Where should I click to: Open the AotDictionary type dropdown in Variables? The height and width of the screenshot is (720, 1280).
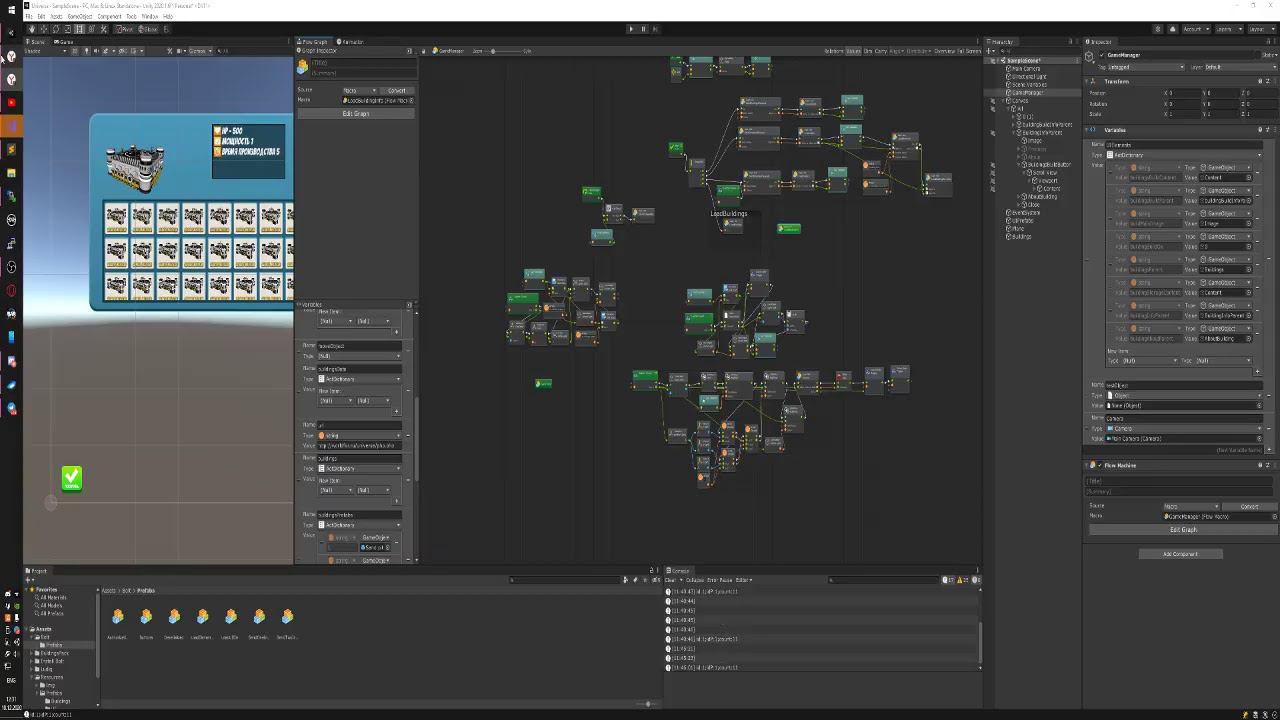point(1183,155)
